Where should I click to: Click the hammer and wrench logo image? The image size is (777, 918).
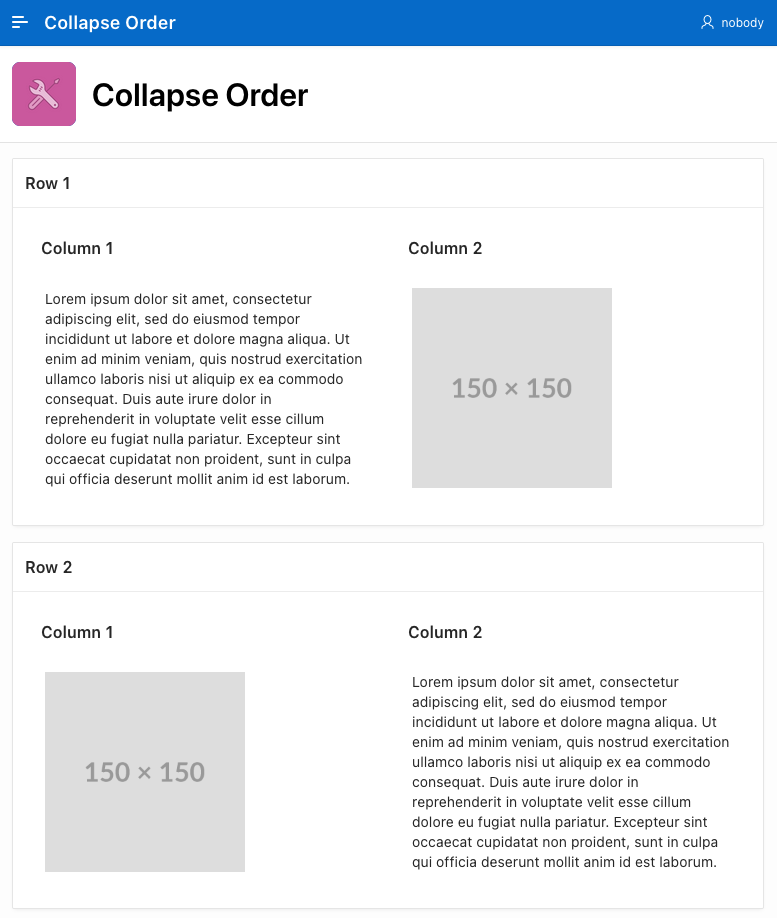point(43,94)
